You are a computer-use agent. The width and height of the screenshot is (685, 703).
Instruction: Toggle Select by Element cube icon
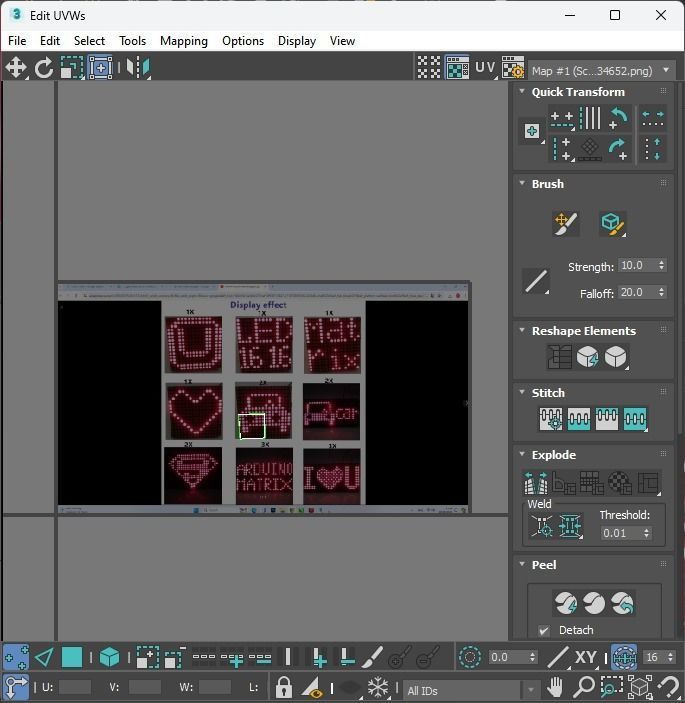(x=109, y=657)
